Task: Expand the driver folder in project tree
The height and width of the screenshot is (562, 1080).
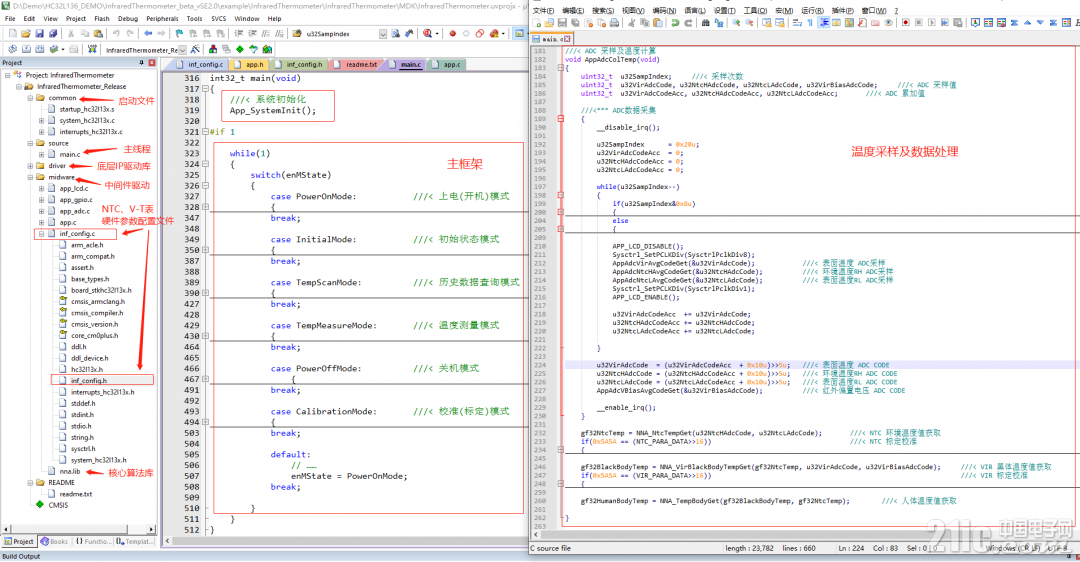Action: point(30,166)
